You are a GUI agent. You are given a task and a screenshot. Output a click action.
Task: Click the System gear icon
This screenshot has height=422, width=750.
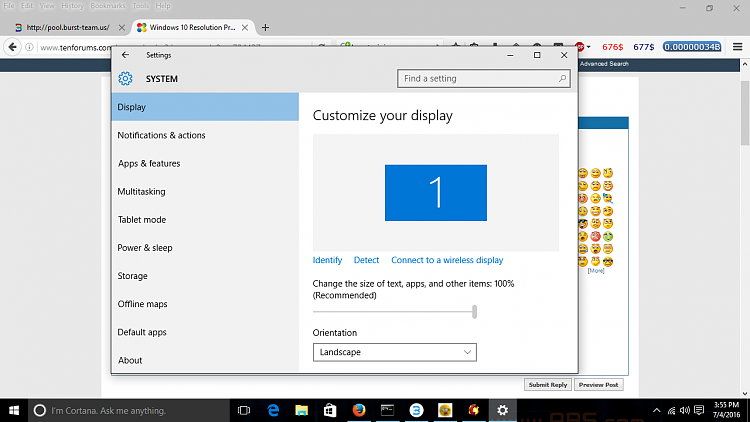tap(125, 78)
